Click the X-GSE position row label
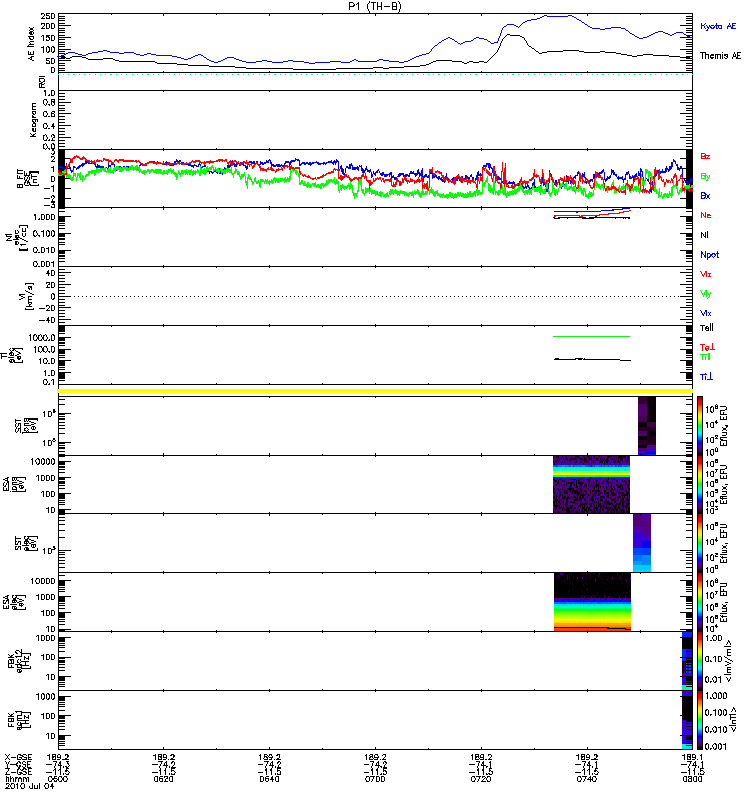750x800 pixels. (18, 758)
